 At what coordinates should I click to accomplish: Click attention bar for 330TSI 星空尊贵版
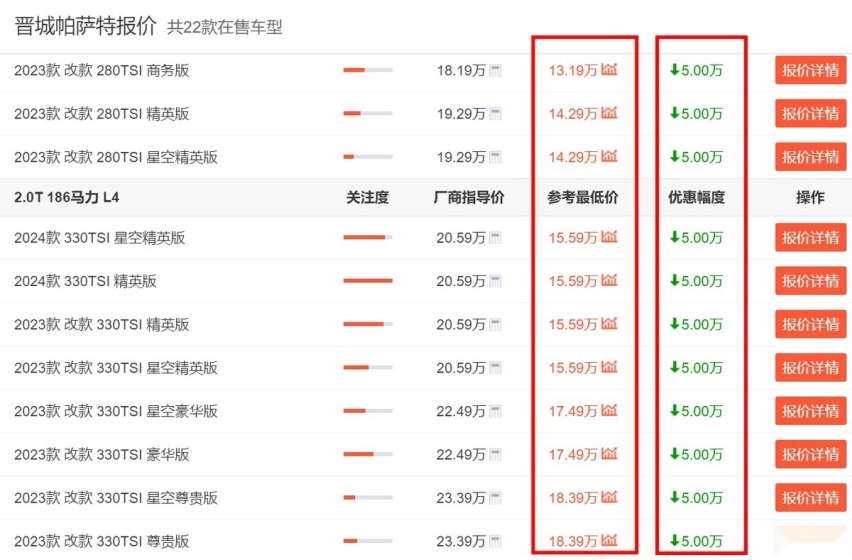coord(368,498)
